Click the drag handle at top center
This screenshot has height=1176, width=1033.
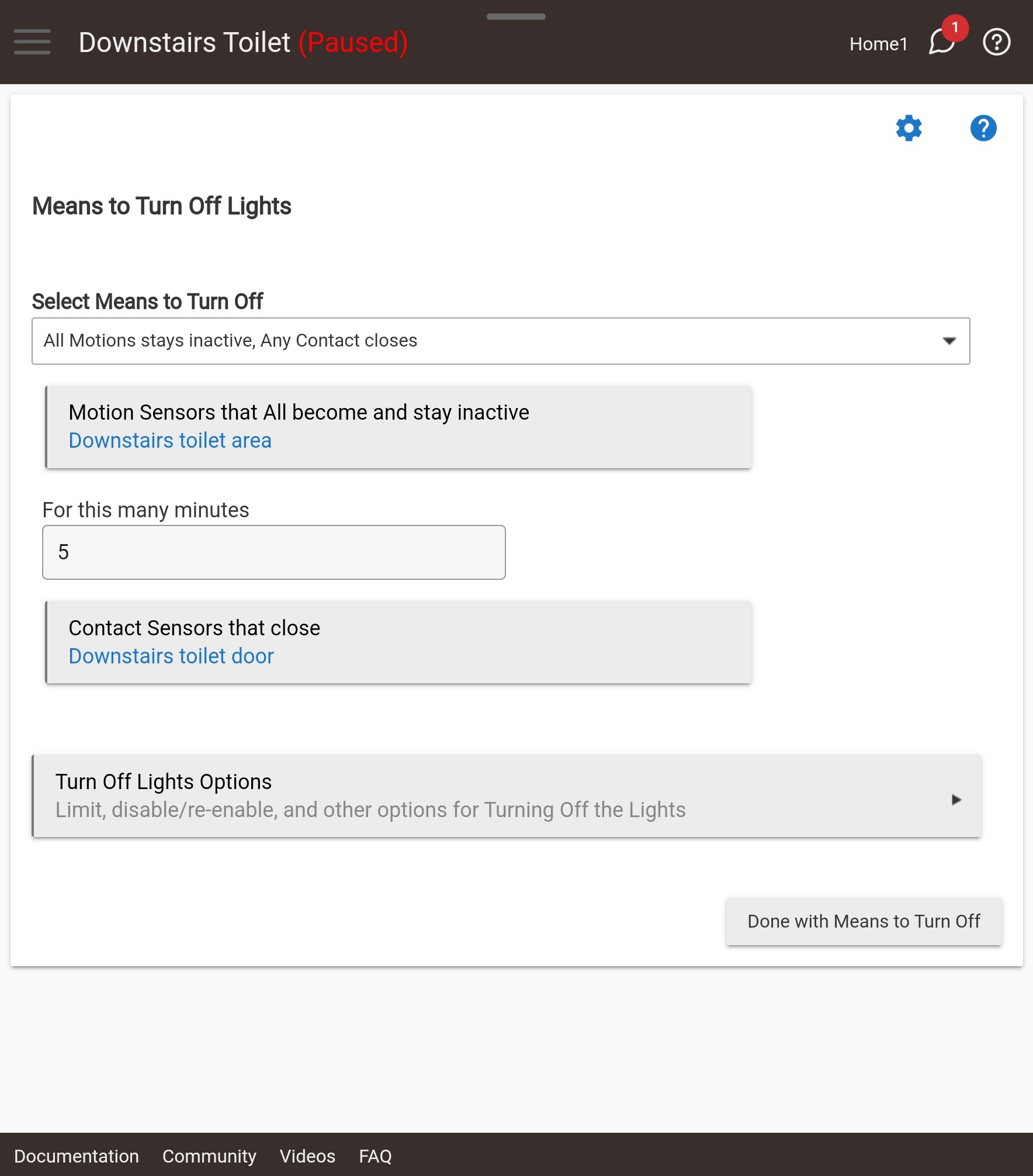[516, 16]
